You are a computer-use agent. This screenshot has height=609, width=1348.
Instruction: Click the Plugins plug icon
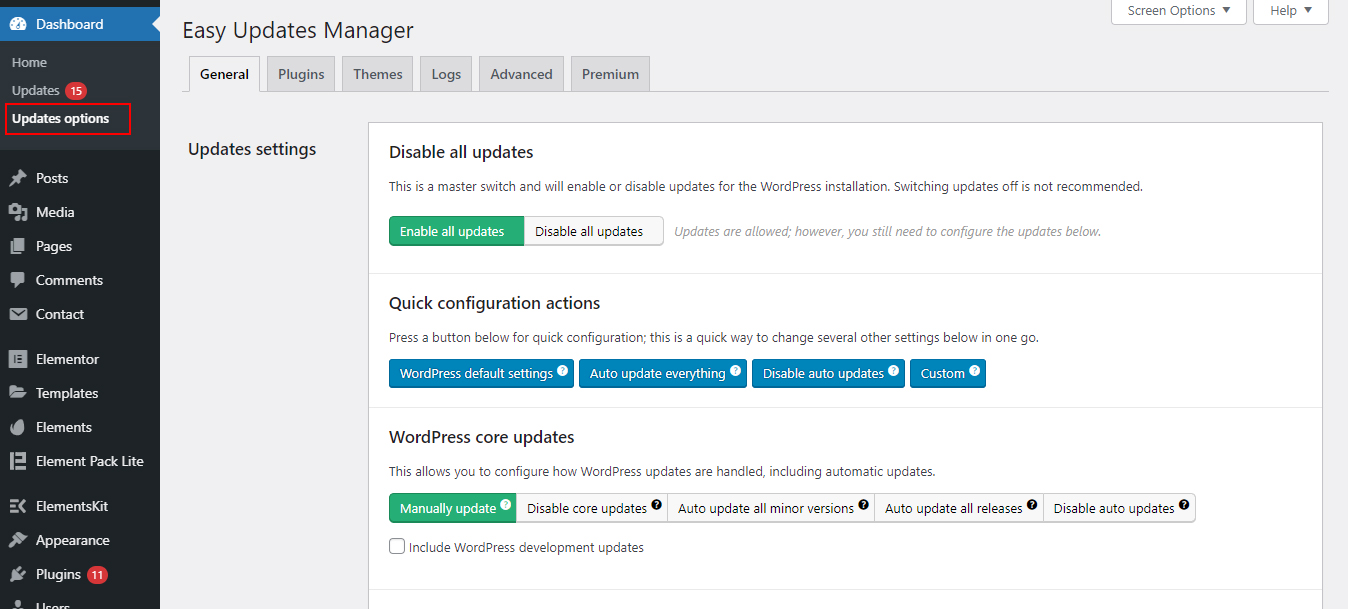click(18, 574)
